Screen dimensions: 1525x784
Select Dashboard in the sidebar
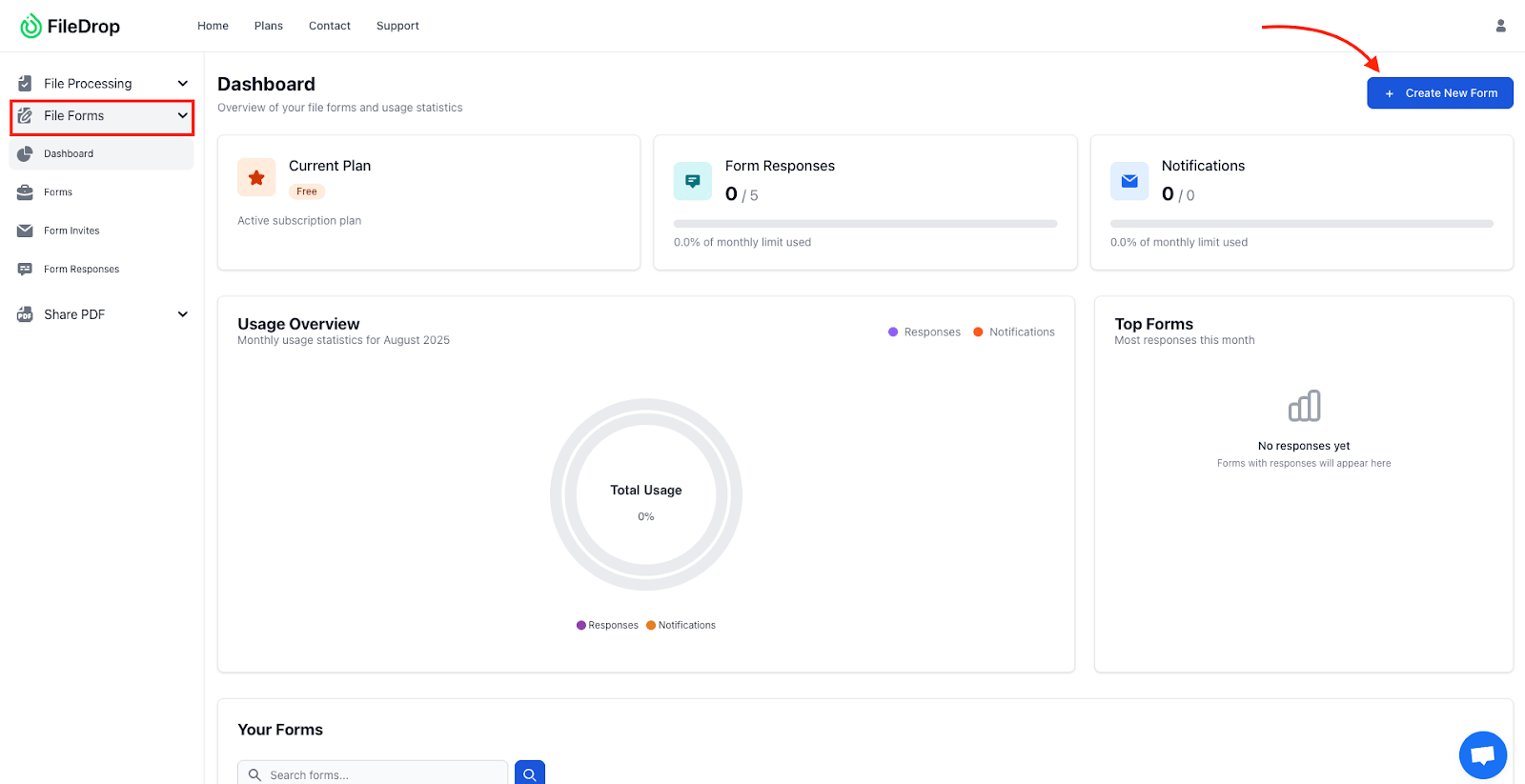point(101,153)
